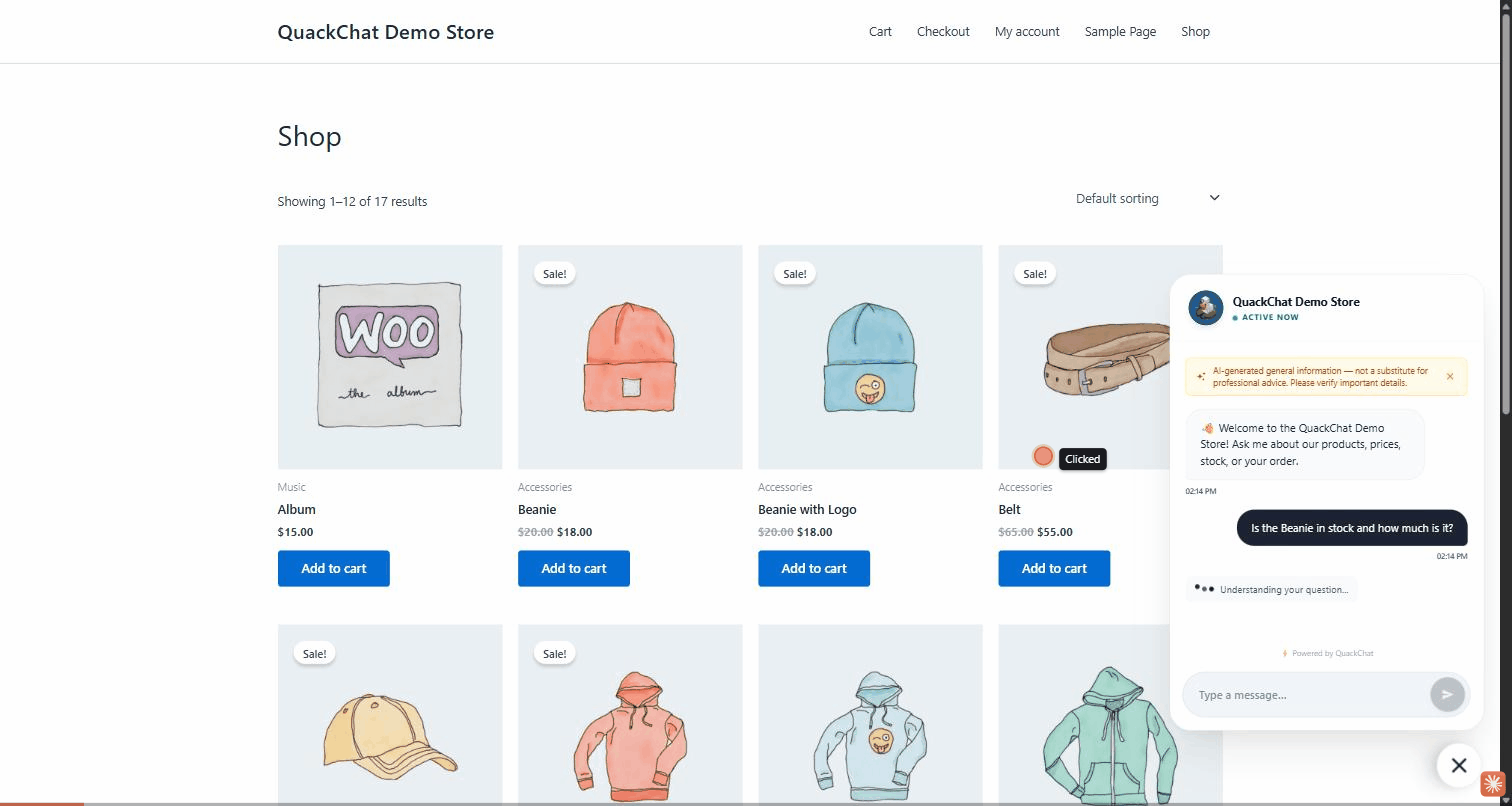Open the orange Beanie product image

click(630, 357)
